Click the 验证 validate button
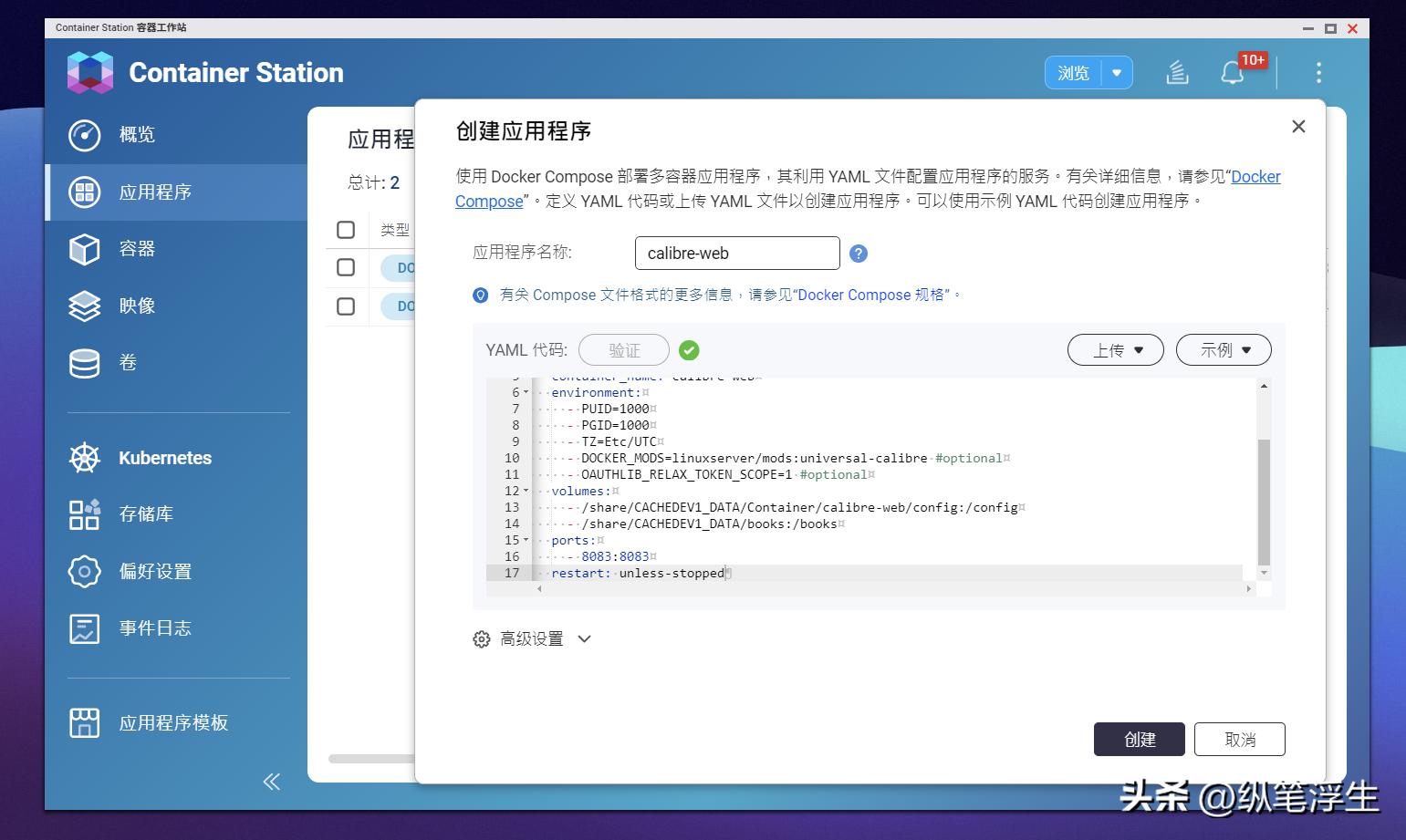Image resolution: width=1406 pixels, height=840 pixels. click(624, 350)
